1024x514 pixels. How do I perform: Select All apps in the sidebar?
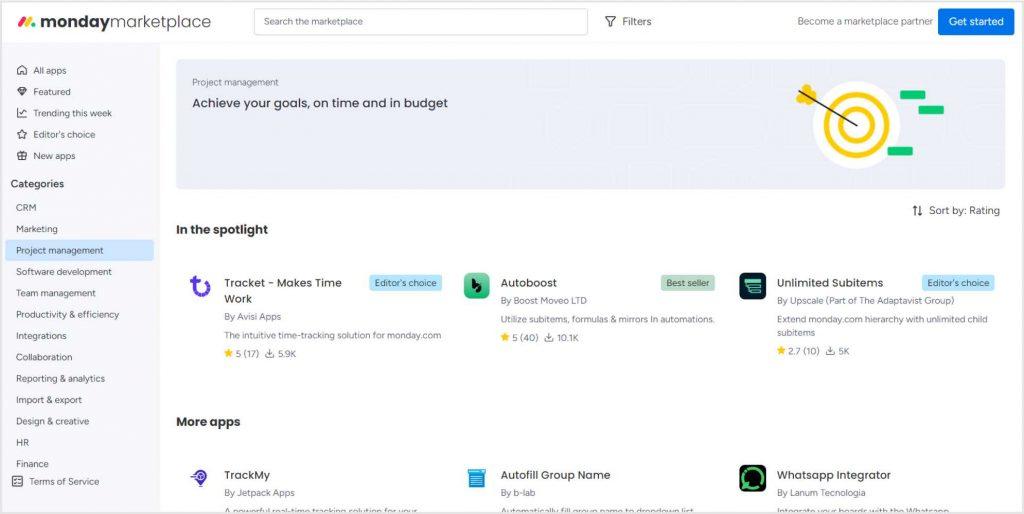pos(49,71)
